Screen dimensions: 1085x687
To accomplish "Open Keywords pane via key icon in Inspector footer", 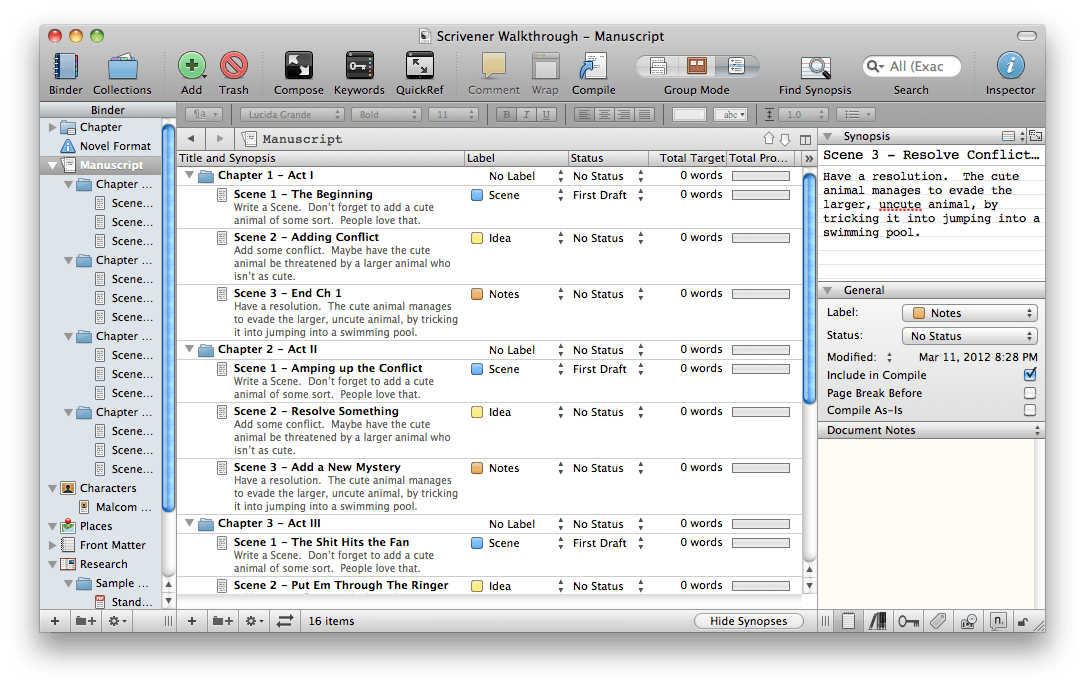I will tap(909, 621).
